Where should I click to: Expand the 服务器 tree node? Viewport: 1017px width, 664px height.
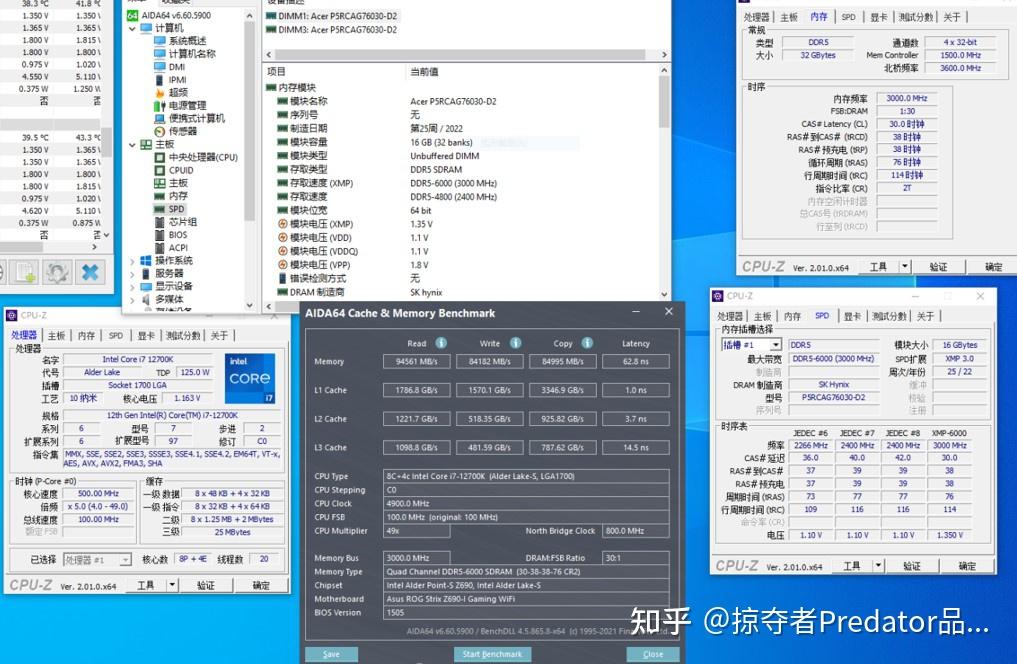132,274
